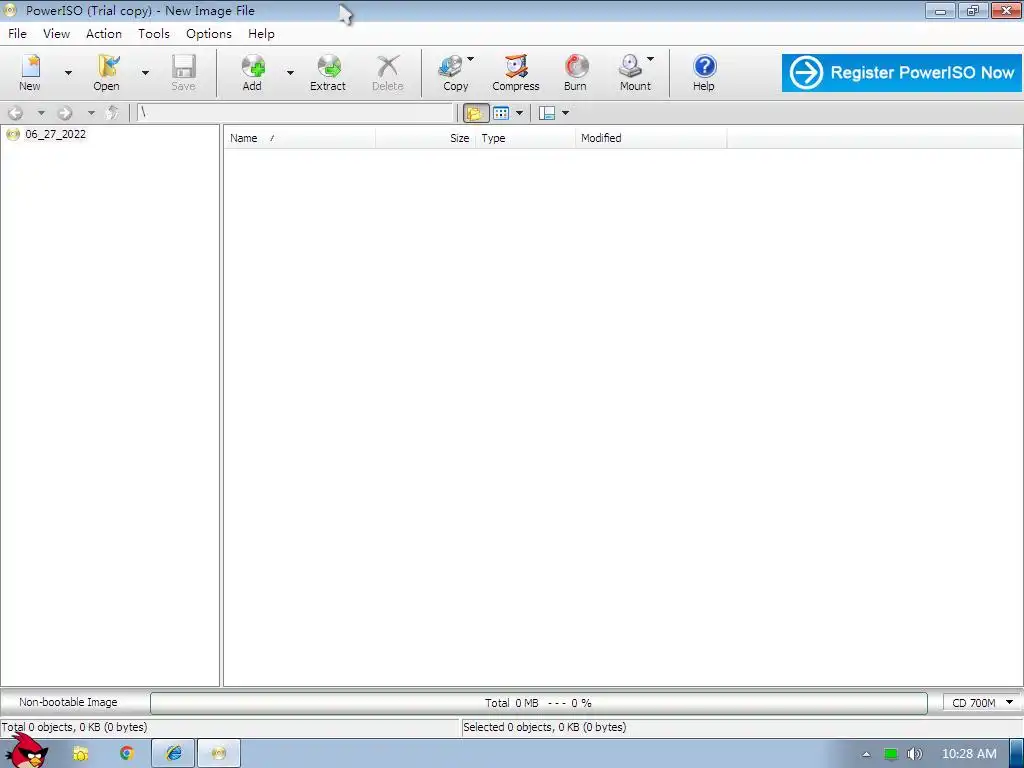Click the Non-bootable Image status label

(x=69, y=703)
